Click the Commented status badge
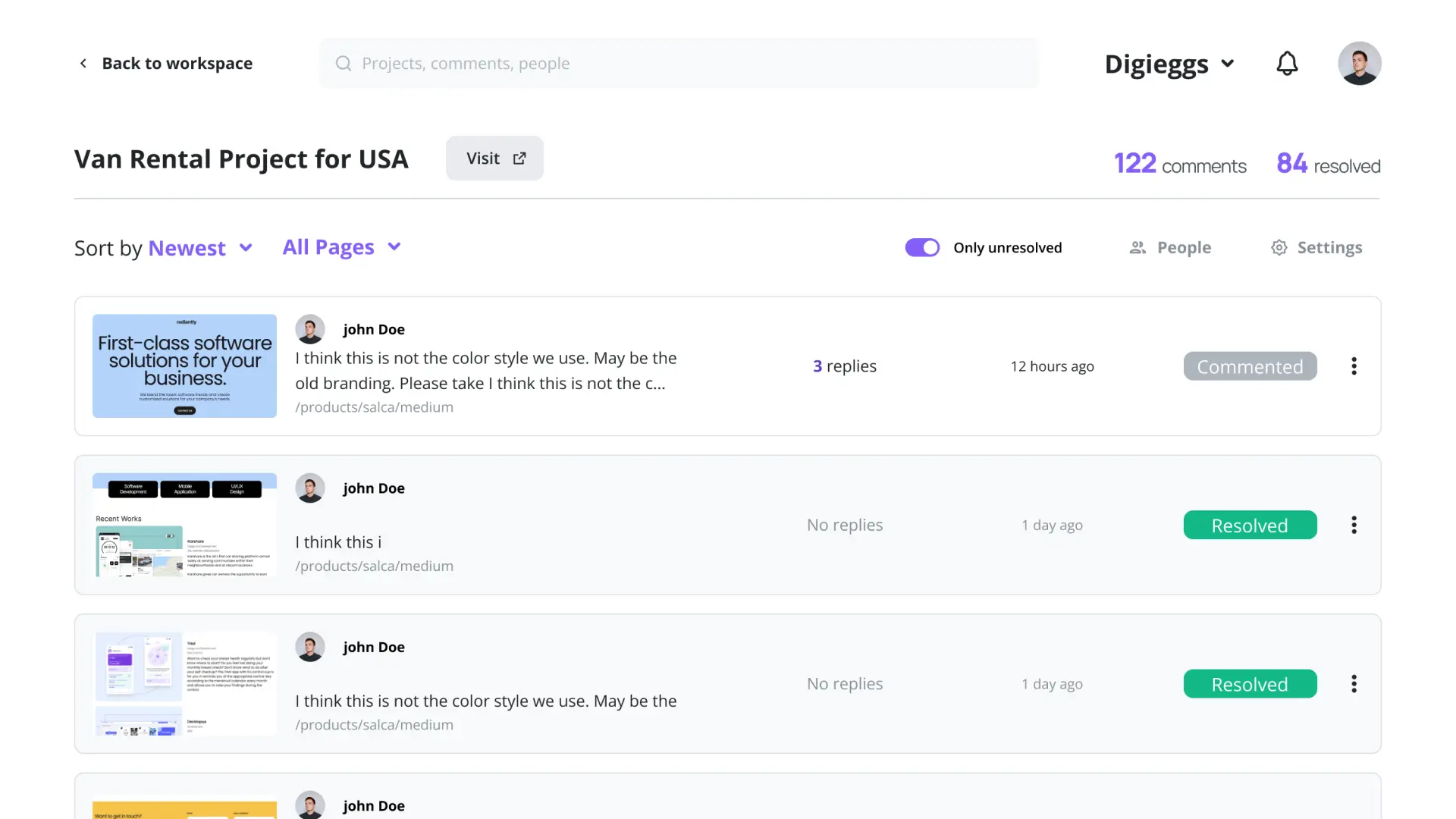The image size is (1456, 819). click(x=1250, y=366)
